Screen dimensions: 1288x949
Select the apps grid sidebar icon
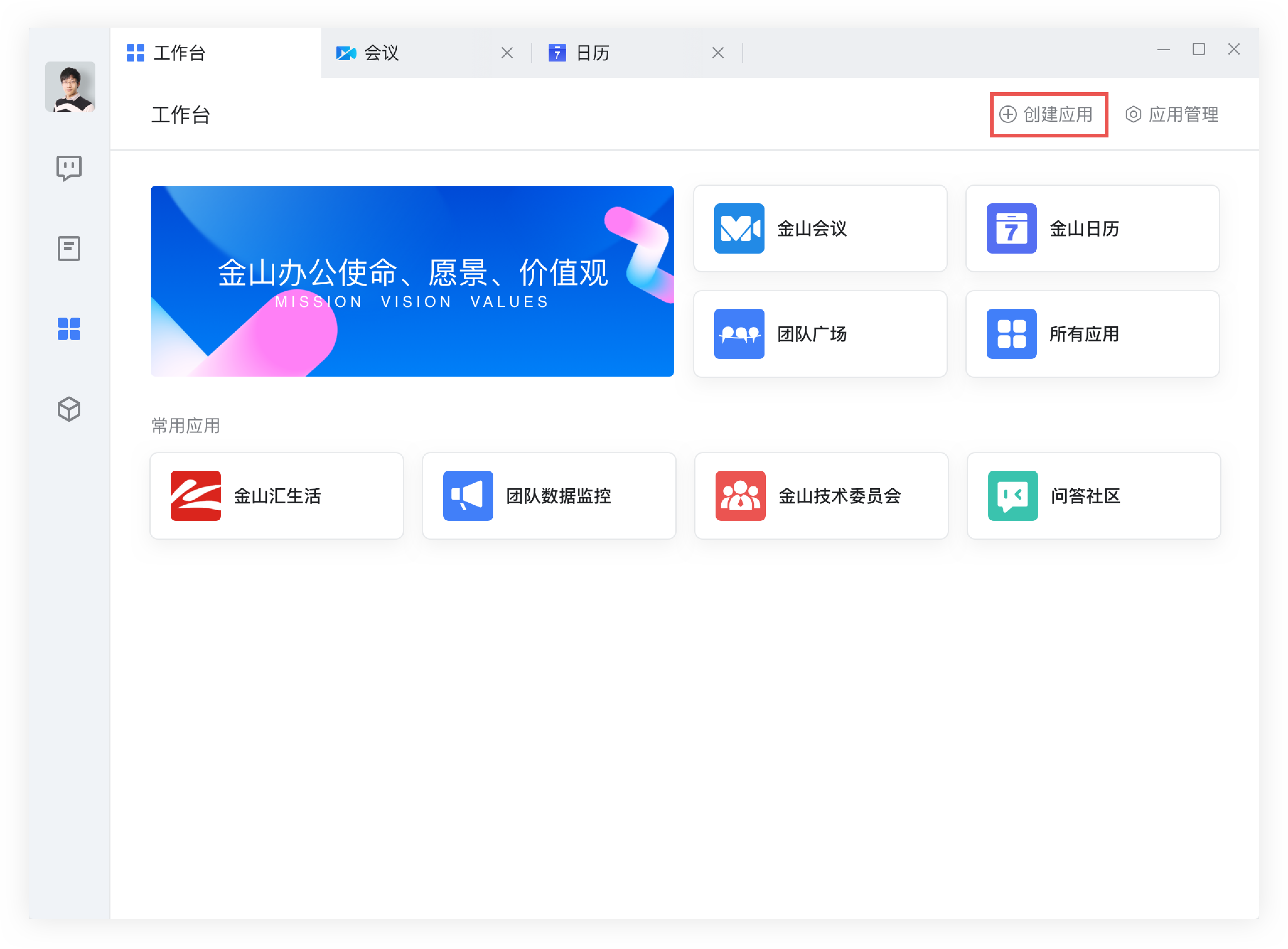(68, 329)
